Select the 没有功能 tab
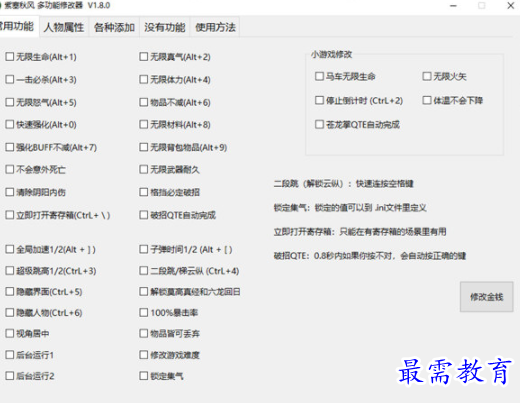520x403 pixels. [164, 27]
